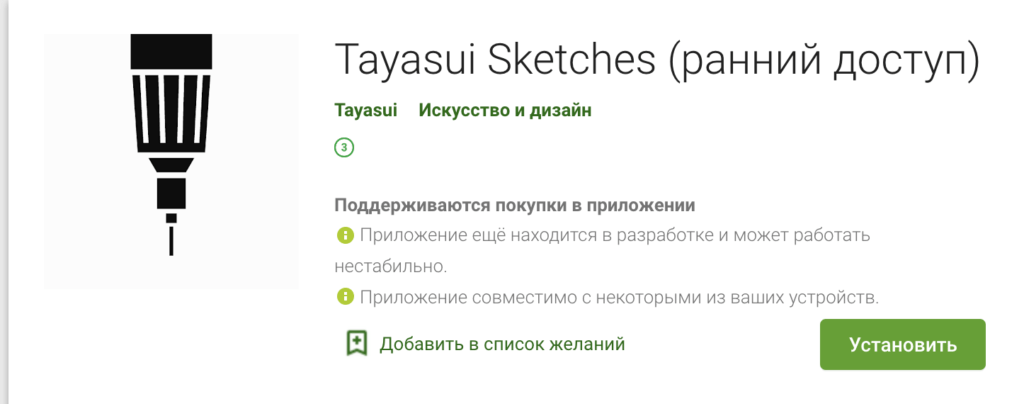Click the Tayasui Sketches pen app icon

point(172,160)
